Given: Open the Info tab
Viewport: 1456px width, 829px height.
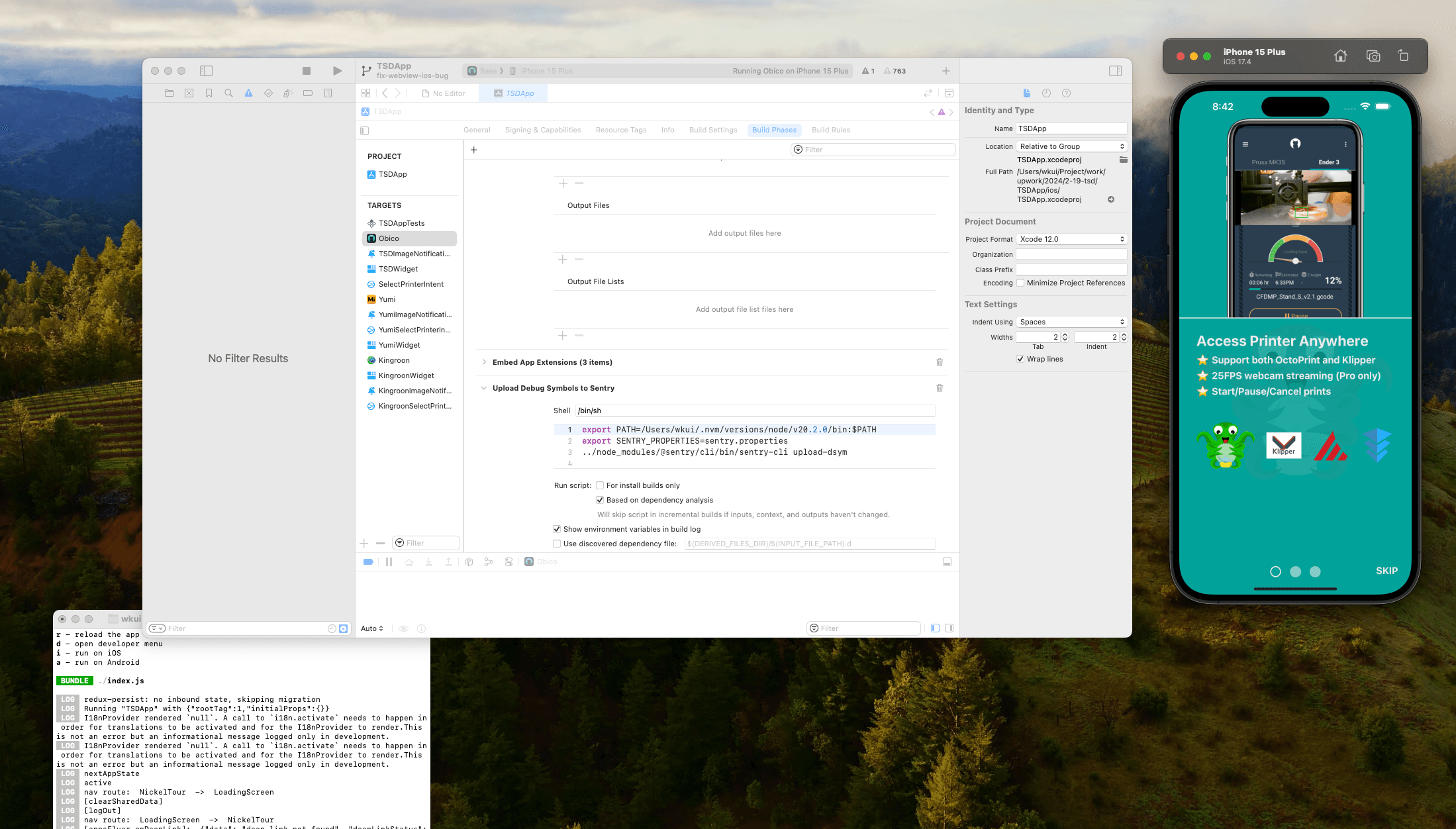Looking at the screenshot, I should pos(667,130).
